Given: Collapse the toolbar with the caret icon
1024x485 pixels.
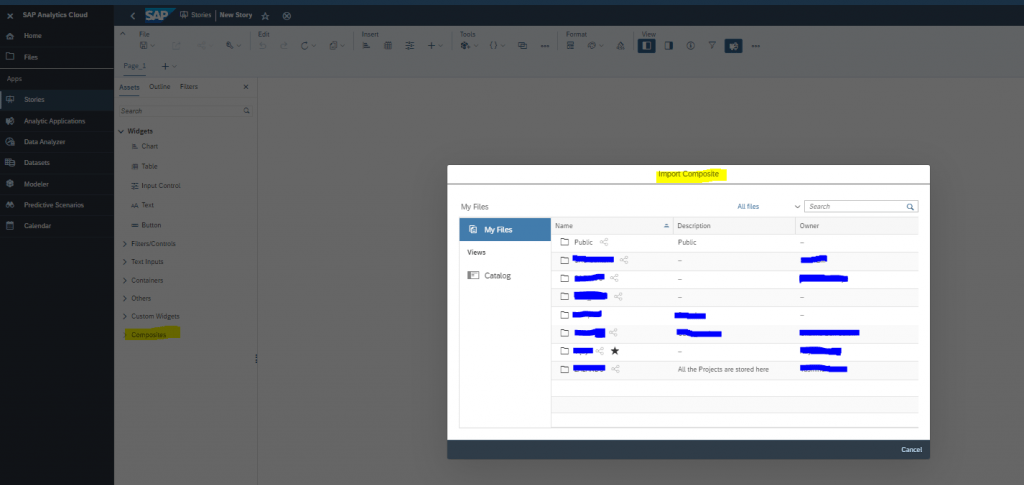Looking at the screenshot, I should coord(122,33).
